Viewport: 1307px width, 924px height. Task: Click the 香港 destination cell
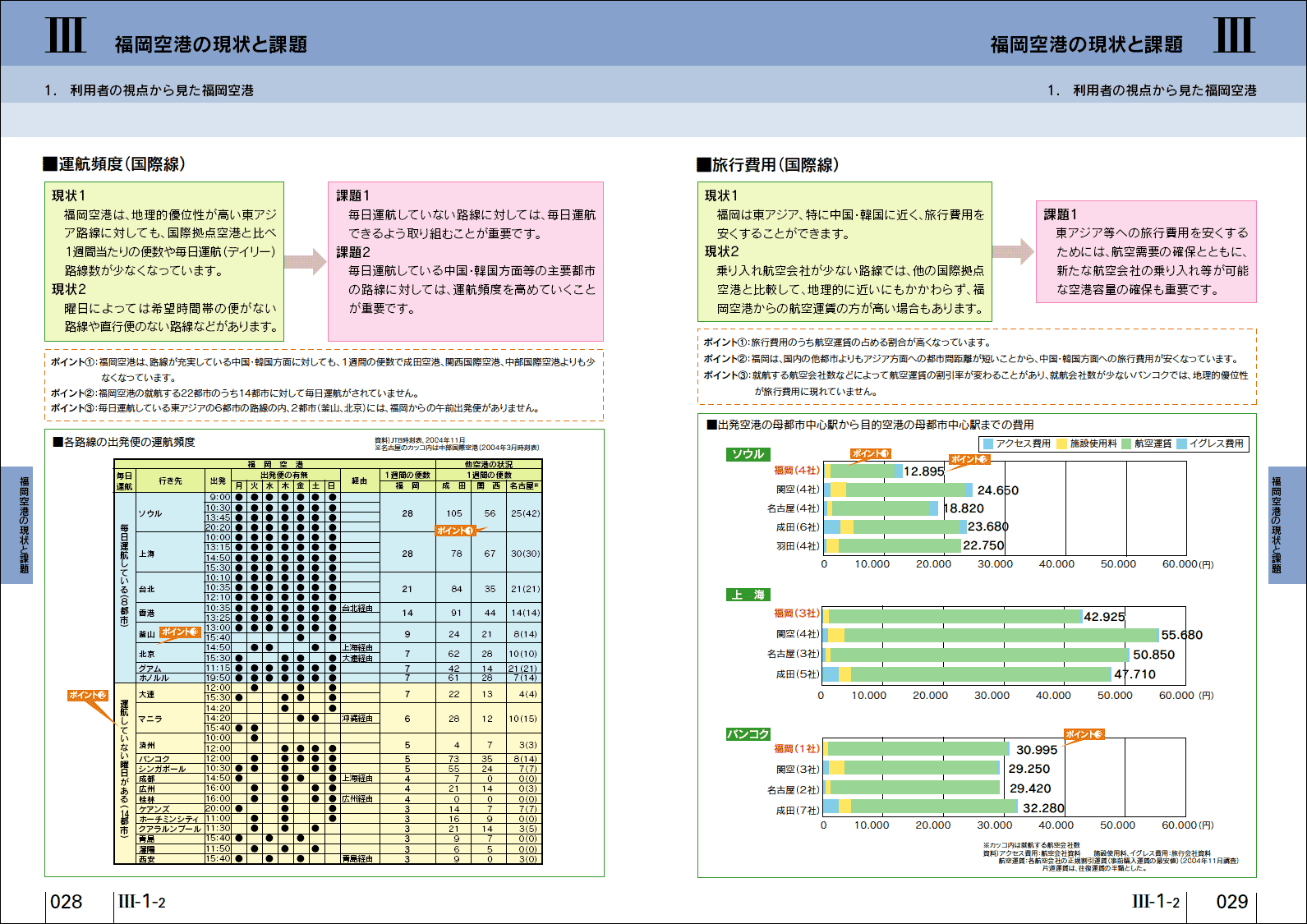point(169,614)
